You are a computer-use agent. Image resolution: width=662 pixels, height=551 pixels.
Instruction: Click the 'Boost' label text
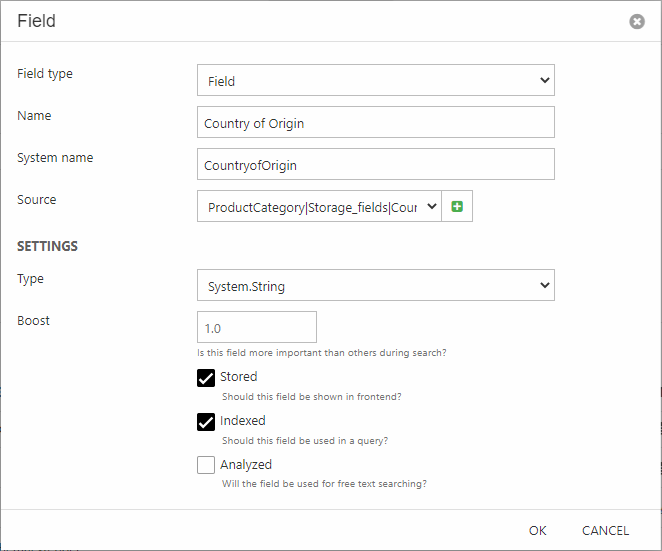33,321
